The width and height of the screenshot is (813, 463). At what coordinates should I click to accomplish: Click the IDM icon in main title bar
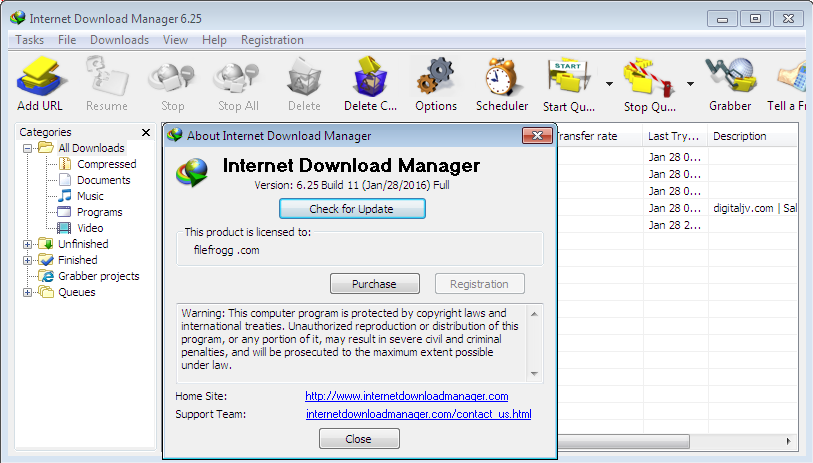(x=18, y=18)
